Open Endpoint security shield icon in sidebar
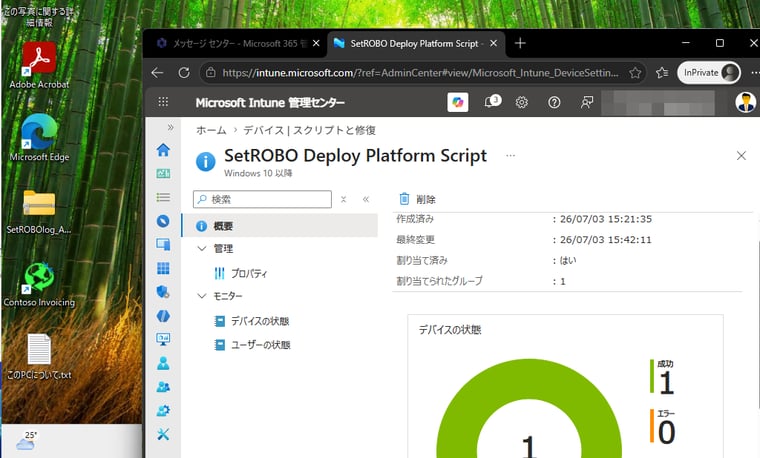This screenshot has height=458, width=760. [163, 292]
